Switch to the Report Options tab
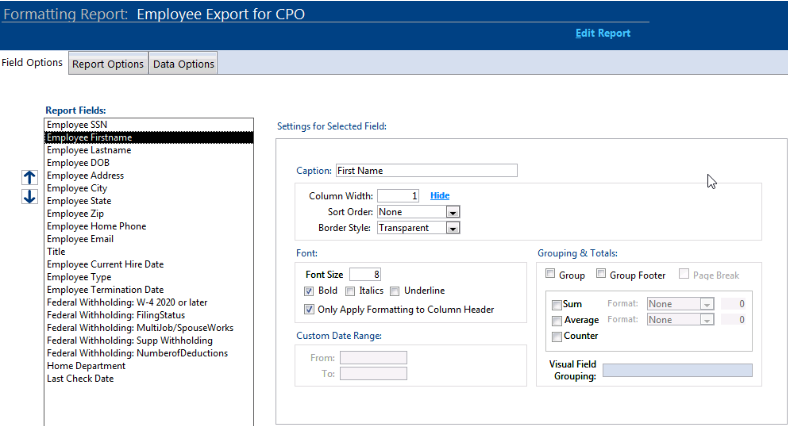This screenshot has width=788, height=426. (x=108, y=64)
